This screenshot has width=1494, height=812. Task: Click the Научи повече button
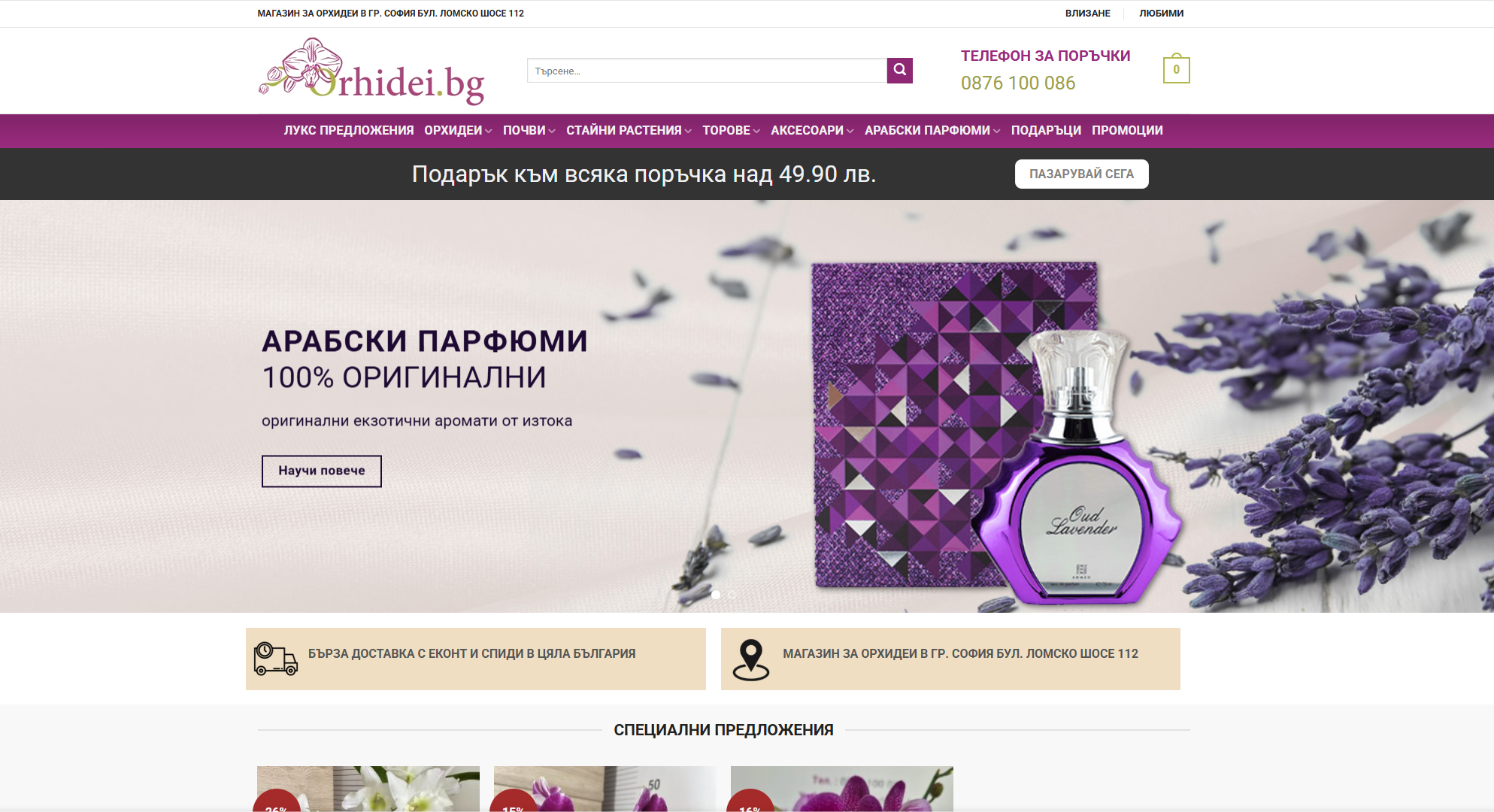pyautogui.click(x=322, y=471)
